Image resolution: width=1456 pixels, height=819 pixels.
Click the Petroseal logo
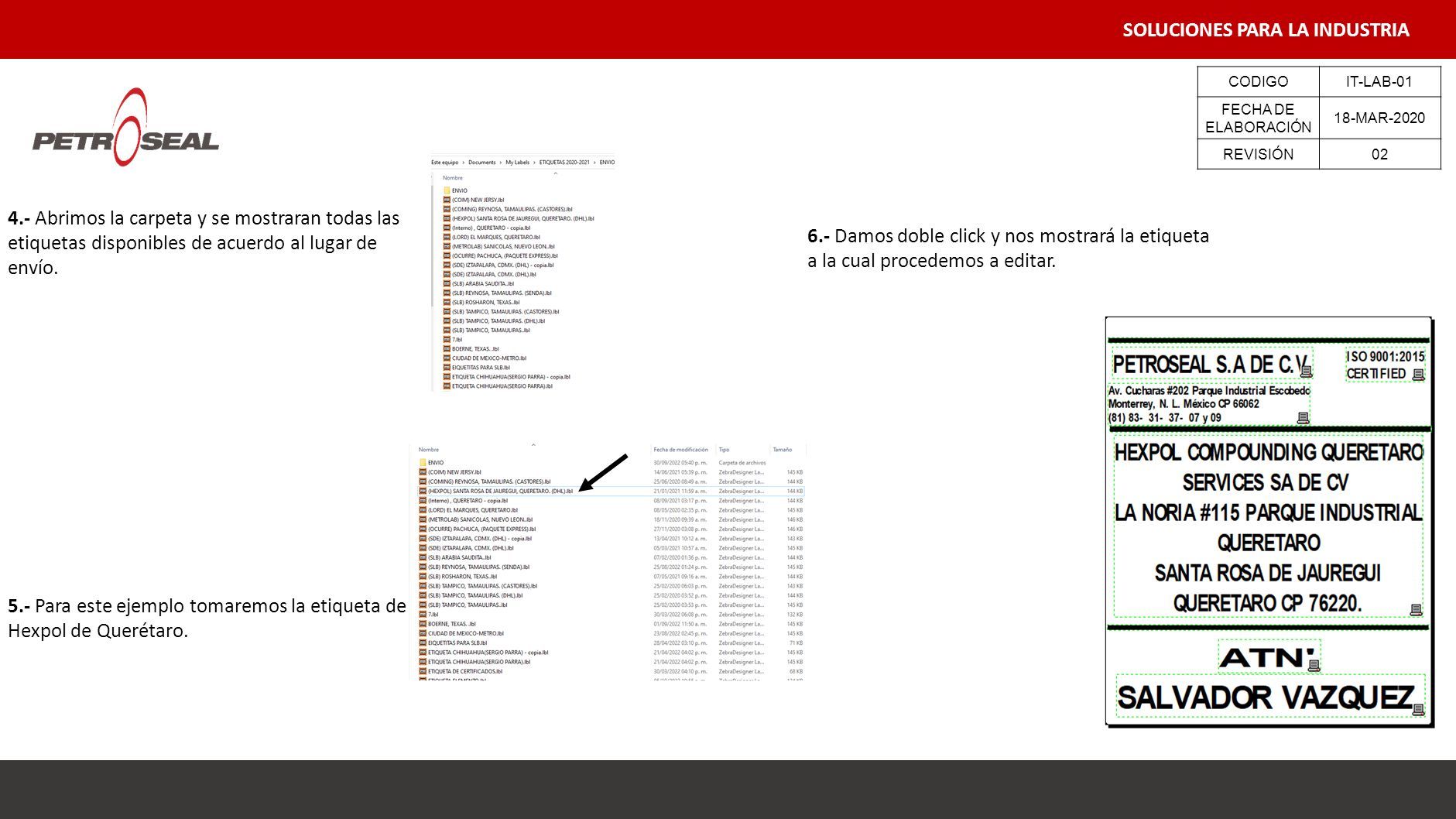tap(125, 127)
